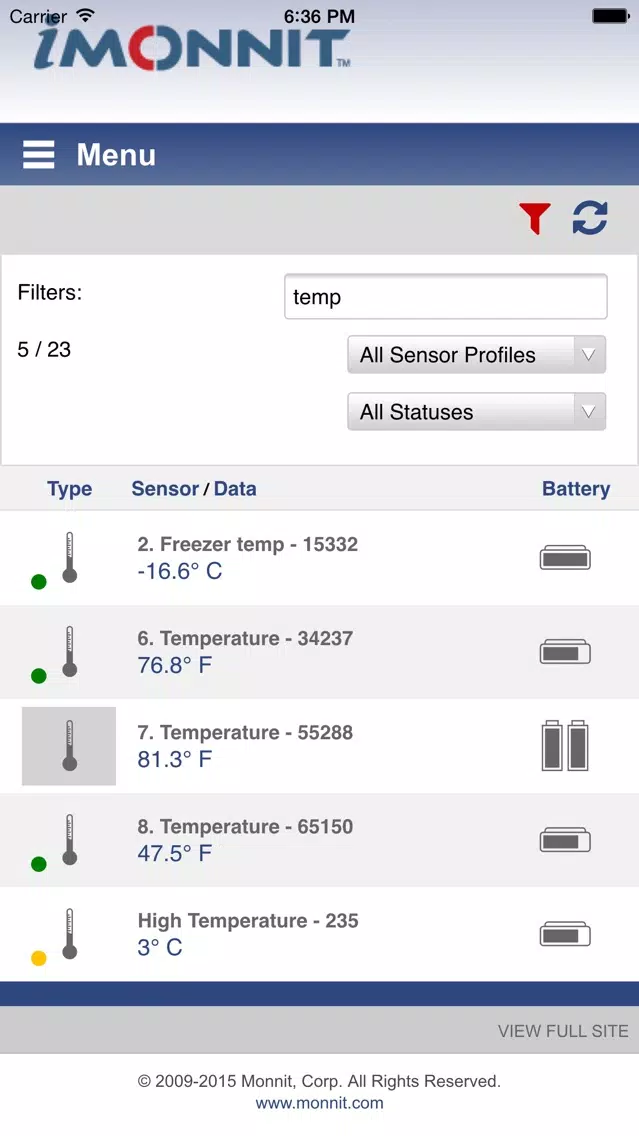This screenshot has width=639, height=1136.
Task: Click the Menu label in navigation bar
Action: (x=116, y=155)
